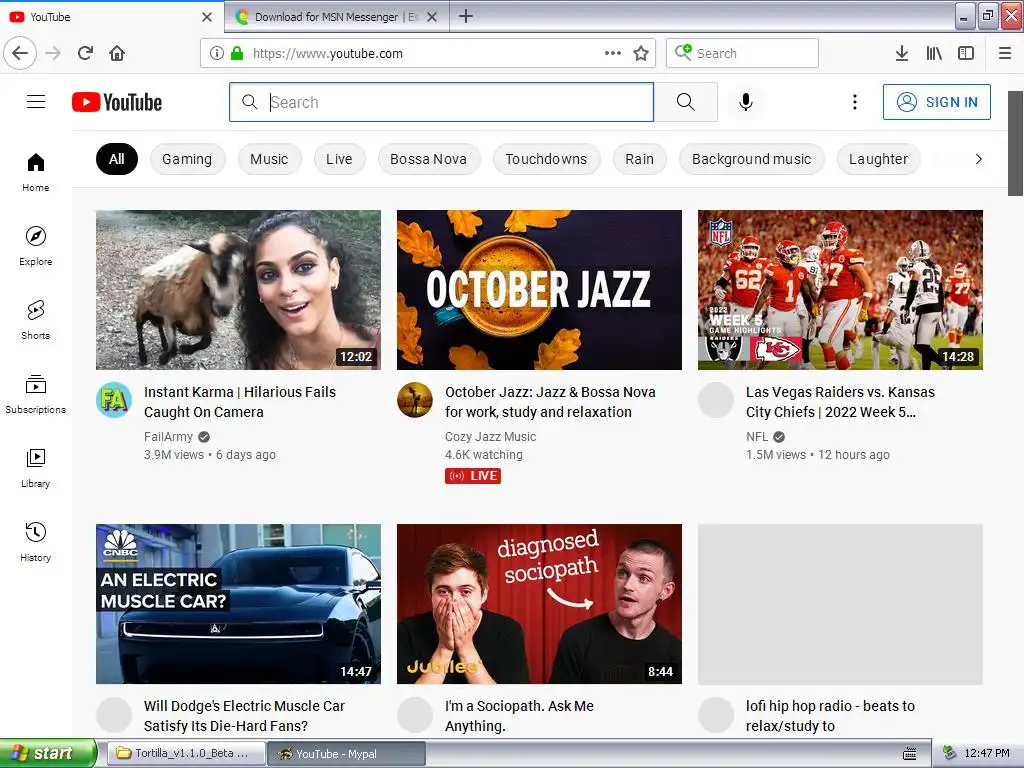
Task: Open the browser home page icon
Action: coord(117,53)
